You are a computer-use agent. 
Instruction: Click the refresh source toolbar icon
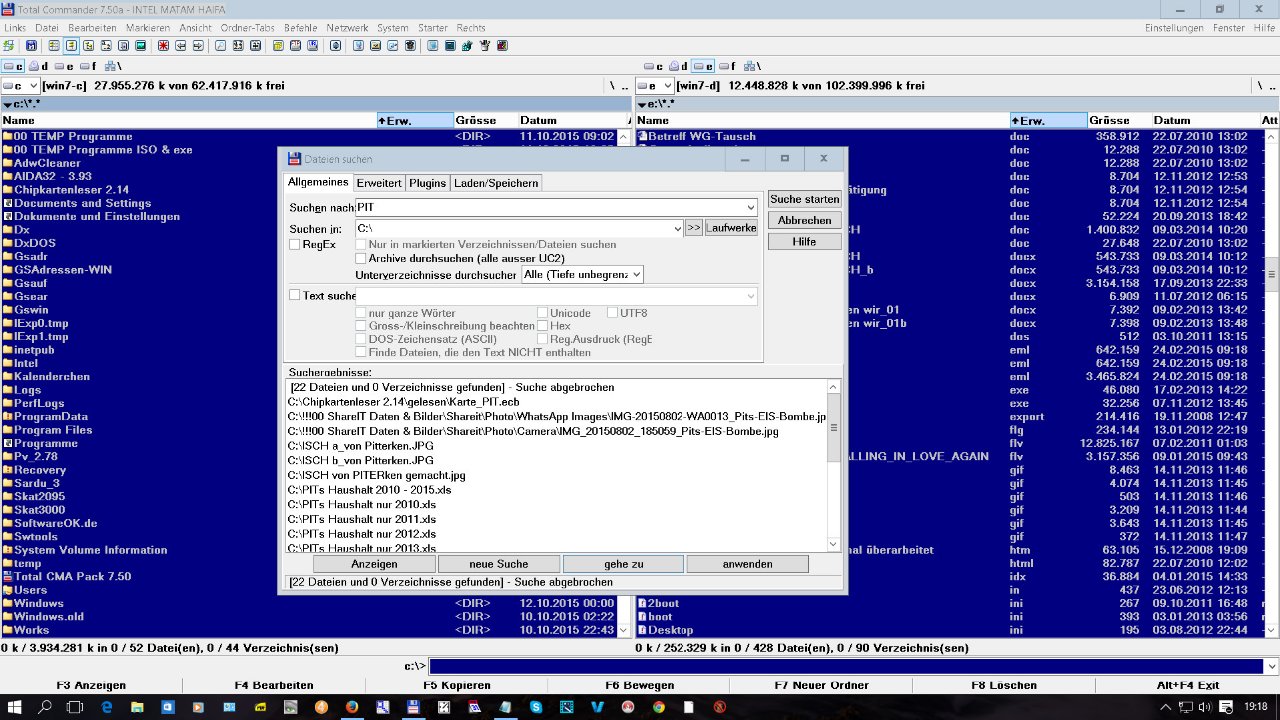(8, 45)
